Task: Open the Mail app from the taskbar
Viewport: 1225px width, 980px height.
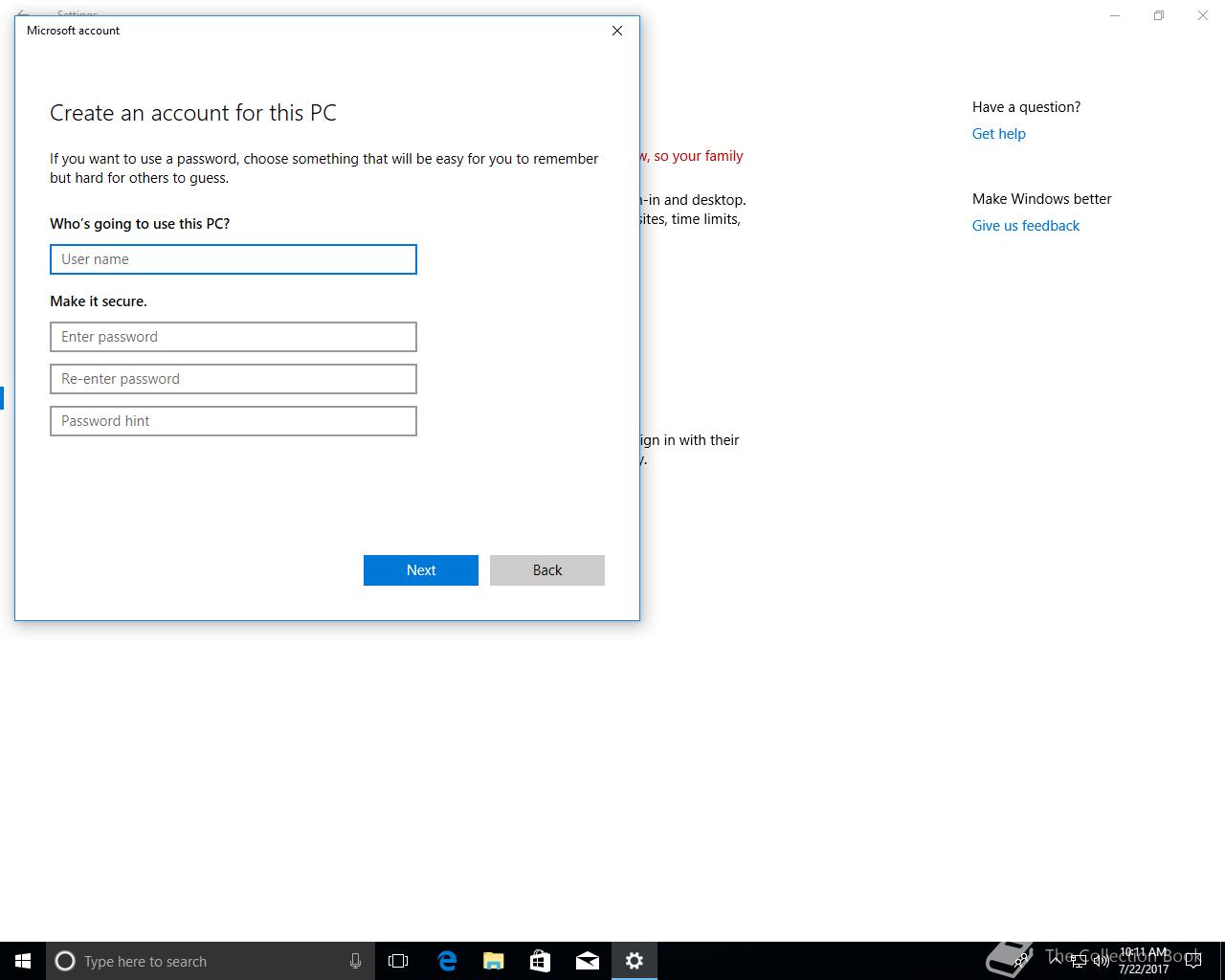Action: pyautogui.click(x=588, y=961)
